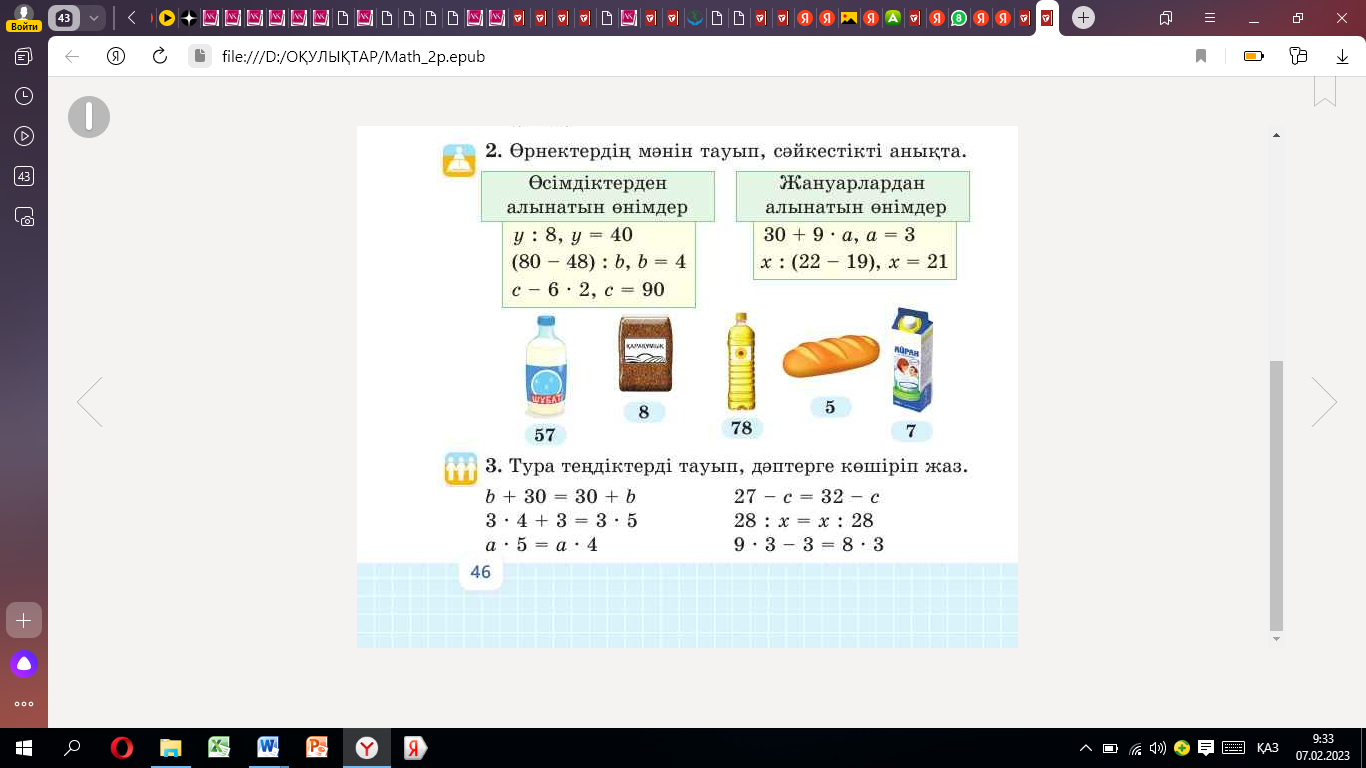This screenshot has width=1366, height=768.
Task: Click the scrollbar down arrow
Action: coord(1276,638)
